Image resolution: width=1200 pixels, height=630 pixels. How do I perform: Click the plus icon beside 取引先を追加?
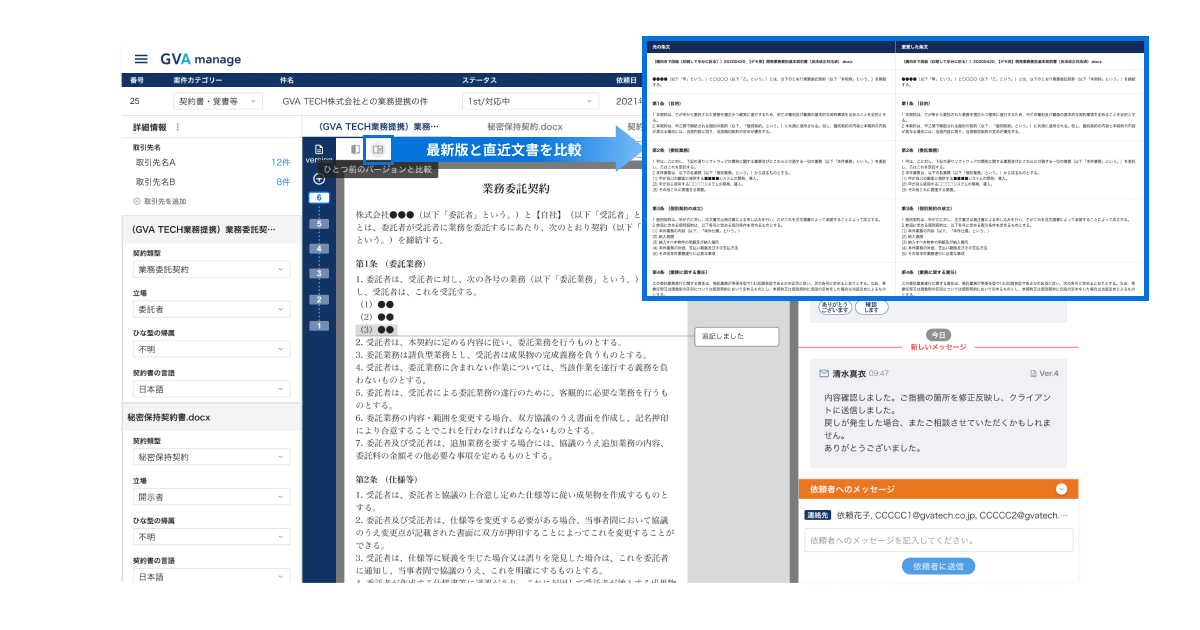137,201
